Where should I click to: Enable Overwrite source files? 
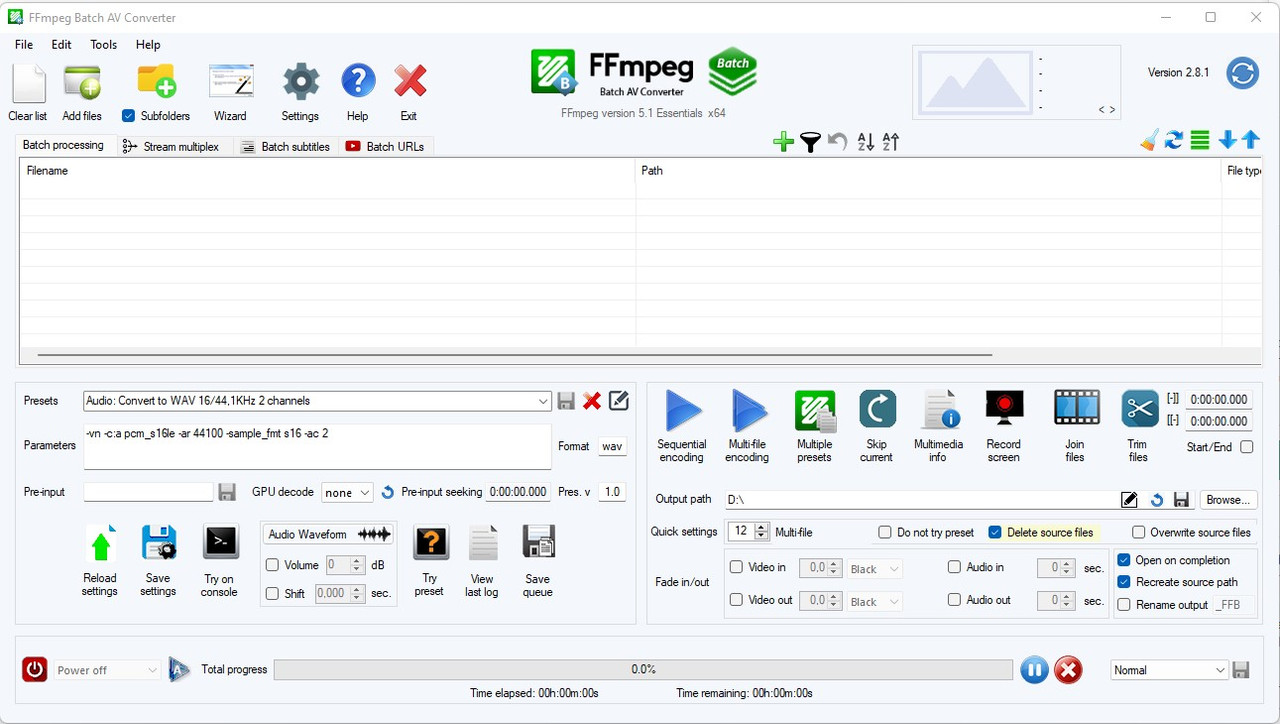tap(1139, 532)
